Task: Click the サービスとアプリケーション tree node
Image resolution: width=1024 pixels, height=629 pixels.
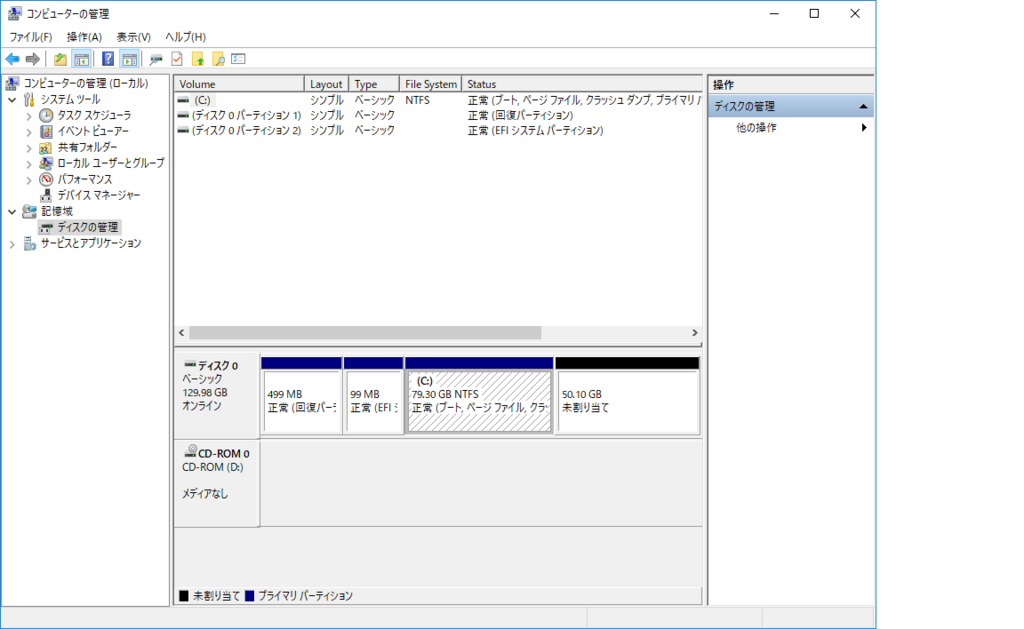Action: [x=91, y=243]
